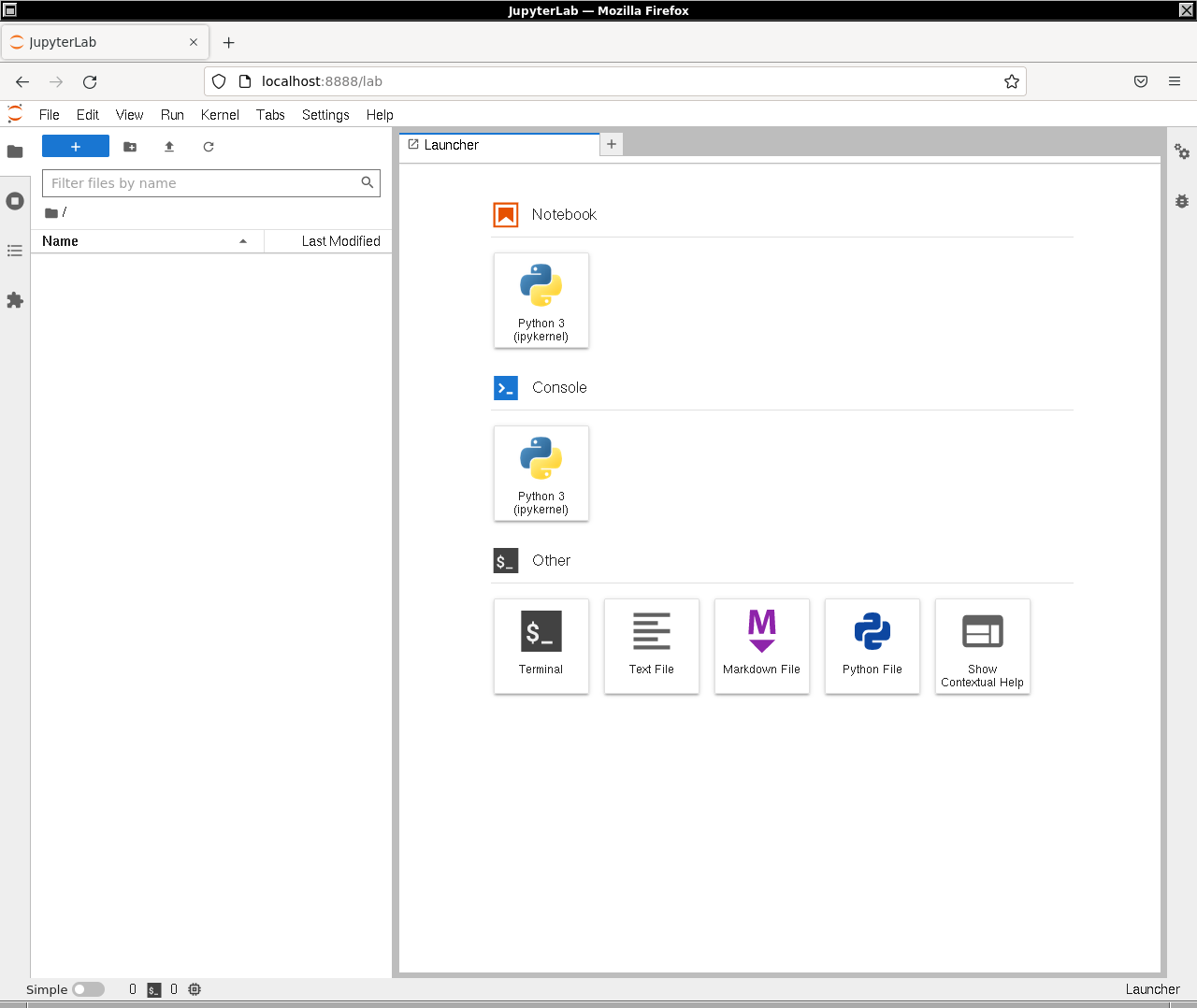The width and height of the screenshot is (1197, 1008).
Task: Create a new folder icon
Action: click(x=130, y=147)
